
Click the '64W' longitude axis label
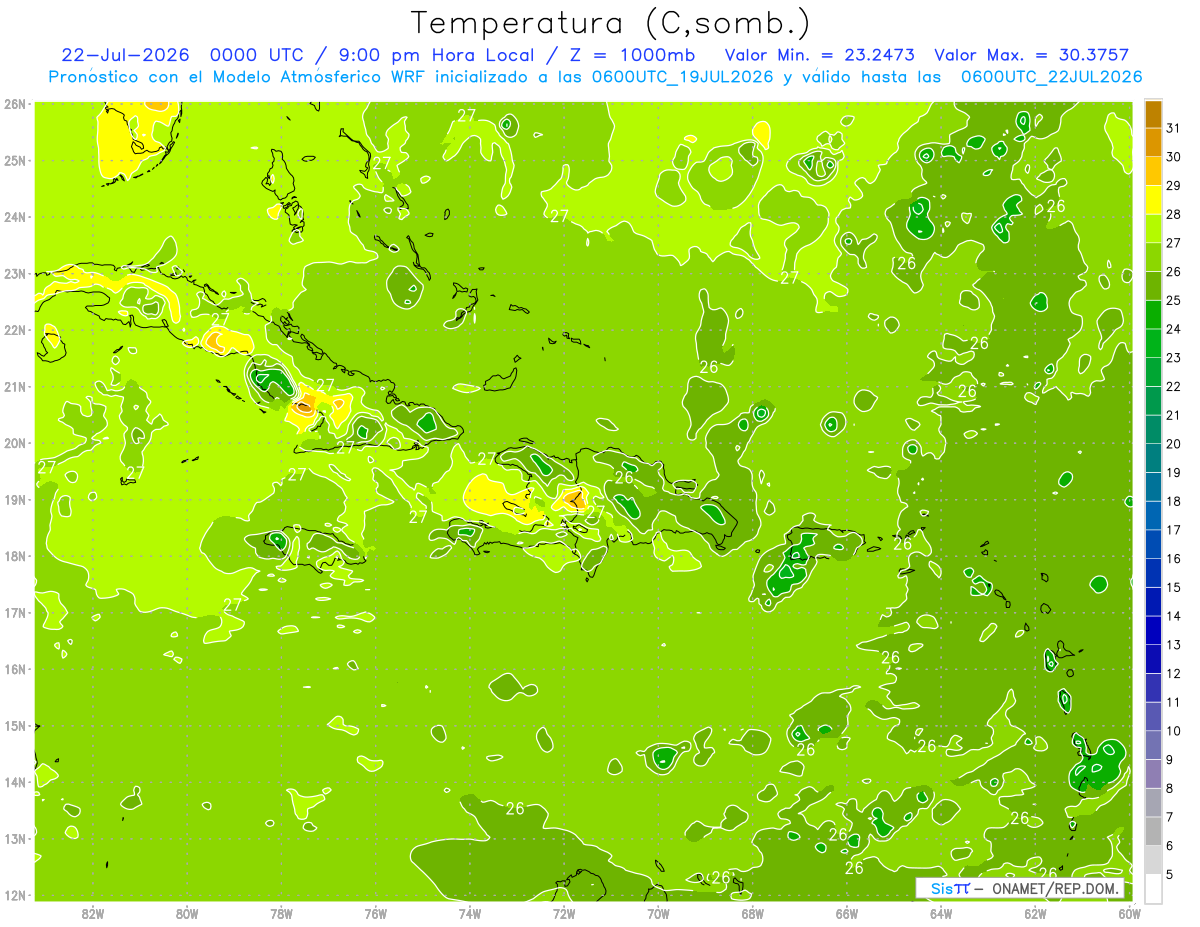[x=941, y=914]
